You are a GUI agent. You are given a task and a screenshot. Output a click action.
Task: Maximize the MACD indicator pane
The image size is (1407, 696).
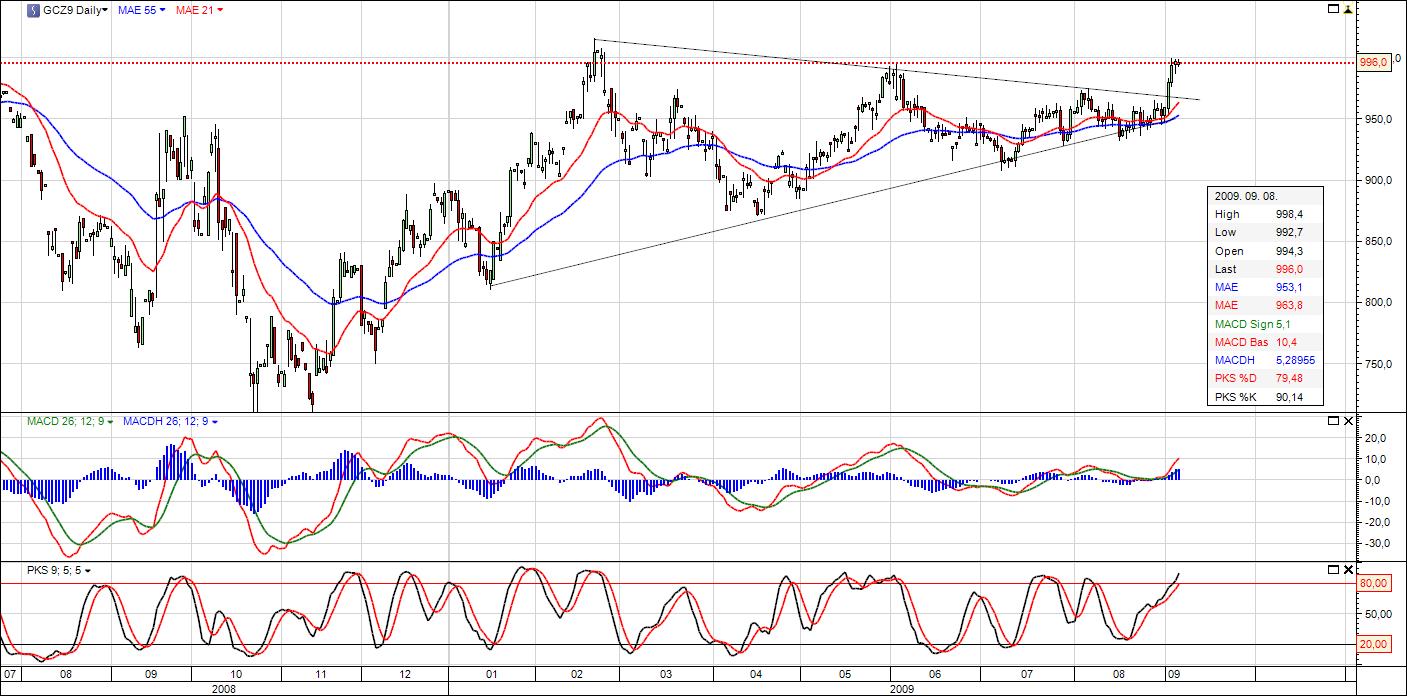point(1332,422)
